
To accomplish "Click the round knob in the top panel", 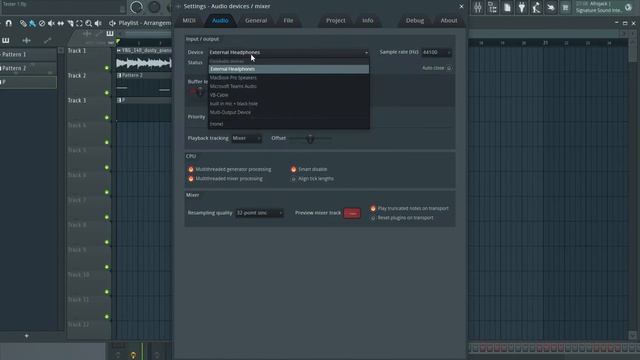I will tap(136, 7).
